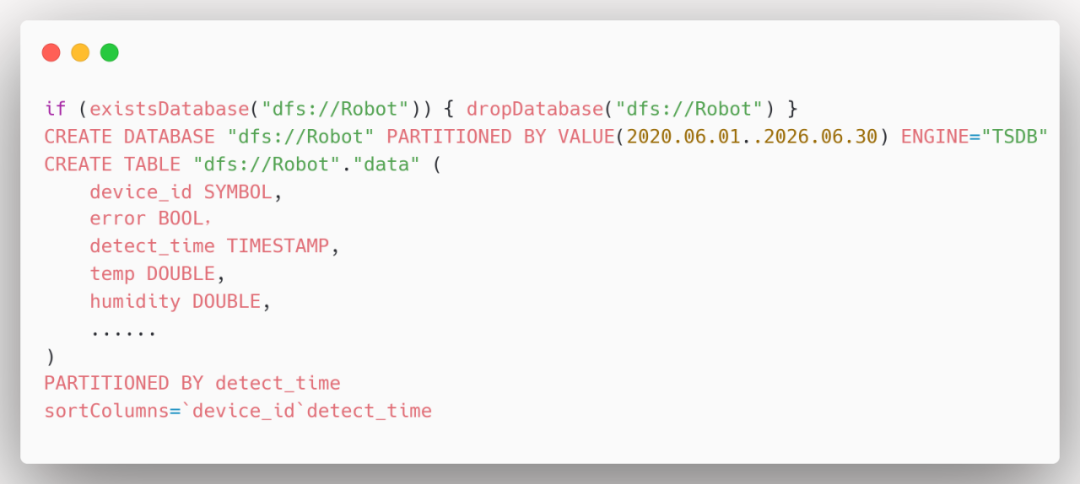
Task: Click the detect_time TIMESTAMP column line
Action: click(215, 246)
